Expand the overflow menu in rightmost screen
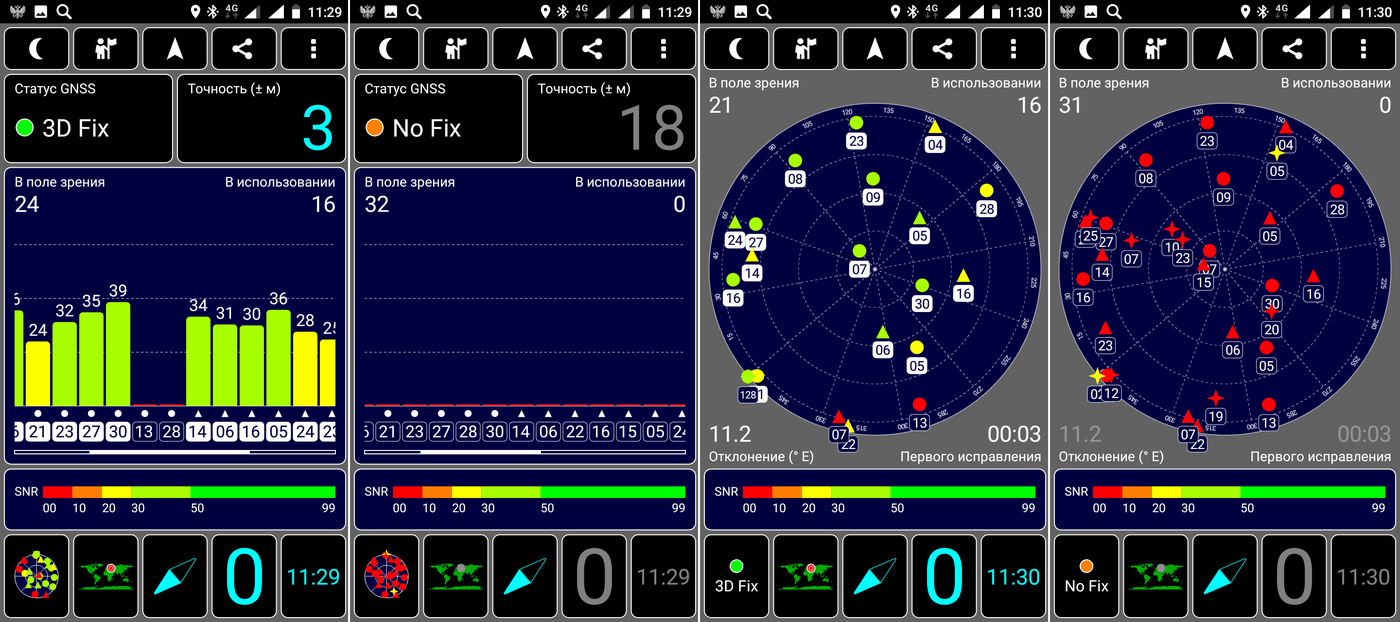 pyautogui.click(x=1363, y=48)
